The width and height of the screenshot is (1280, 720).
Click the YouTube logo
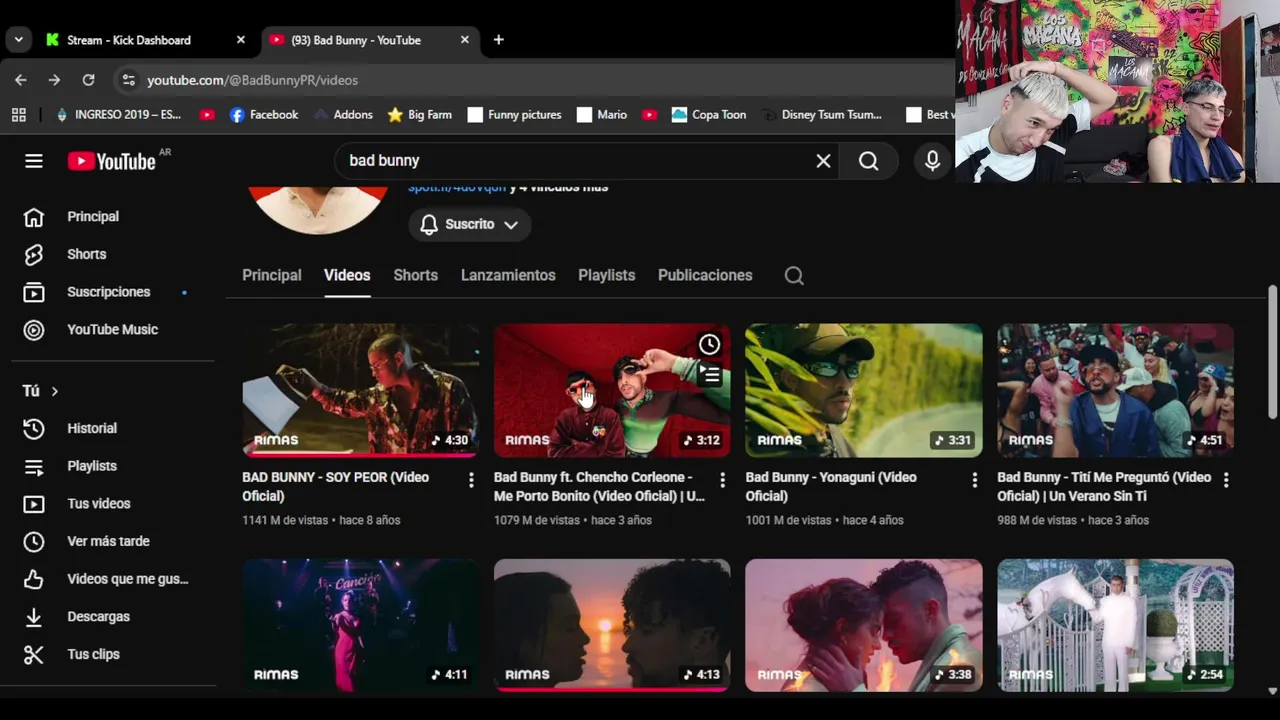112,161
